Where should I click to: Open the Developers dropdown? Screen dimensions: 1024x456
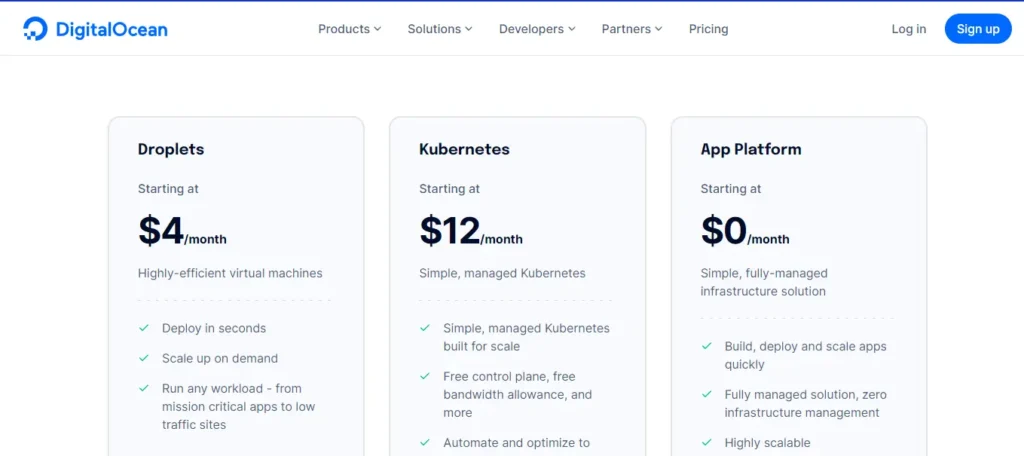(537, 29)
